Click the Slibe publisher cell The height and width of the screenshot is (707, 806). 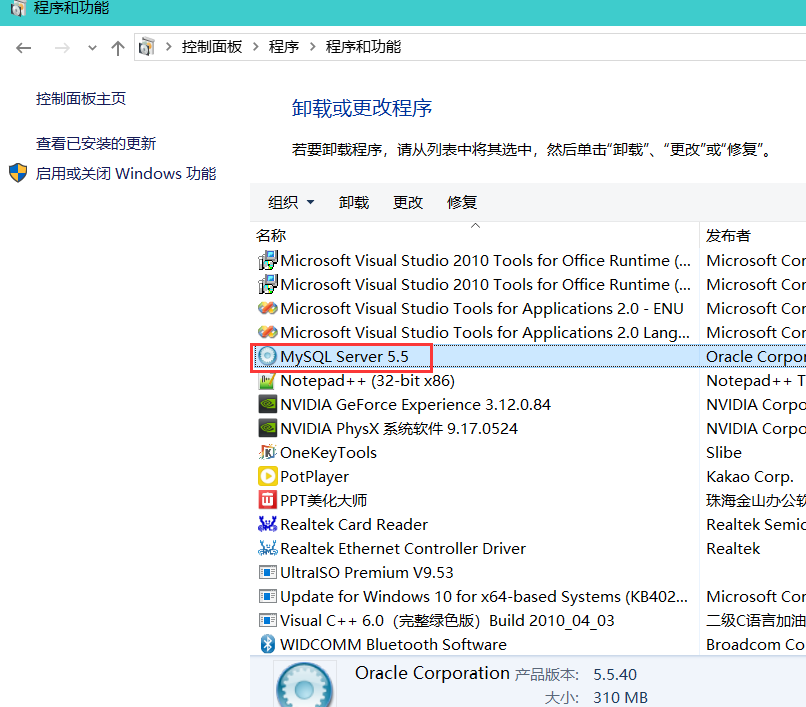pos(724,452)
